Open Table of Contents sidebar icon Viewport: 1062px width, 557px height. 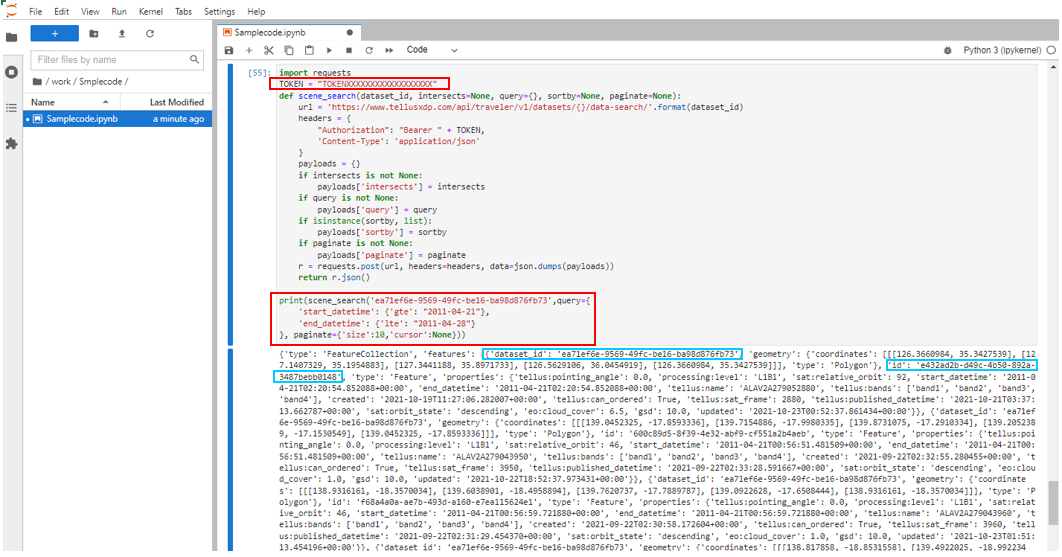(x=12, y=108)
